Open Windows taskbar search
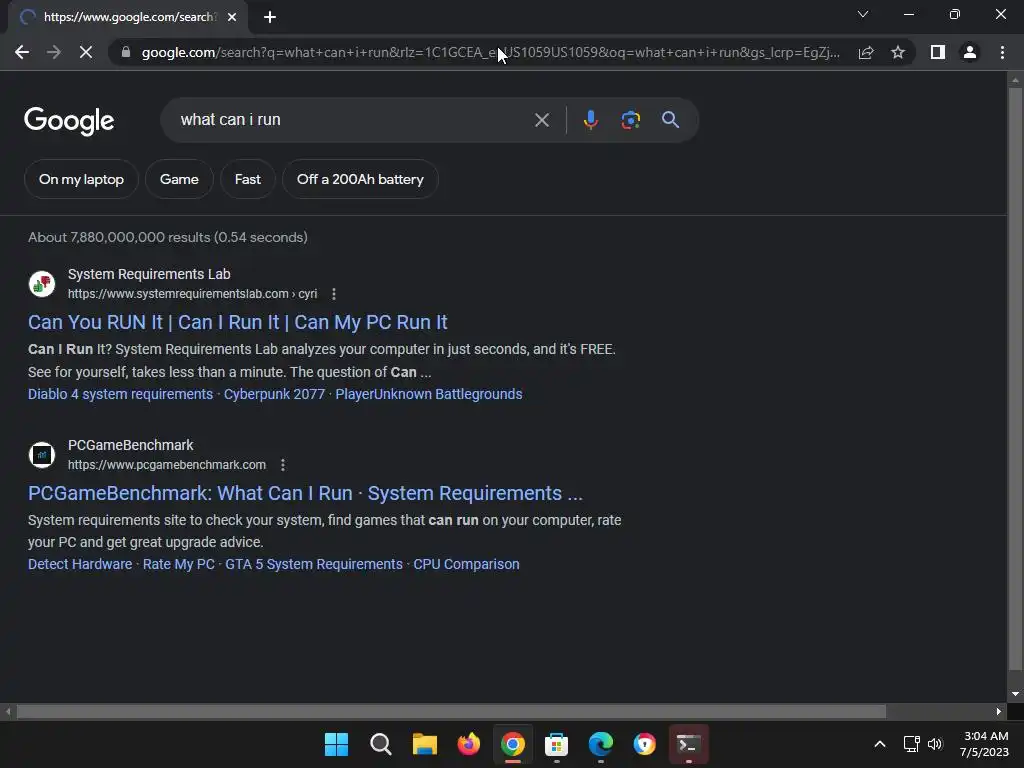 pos(381,744)
